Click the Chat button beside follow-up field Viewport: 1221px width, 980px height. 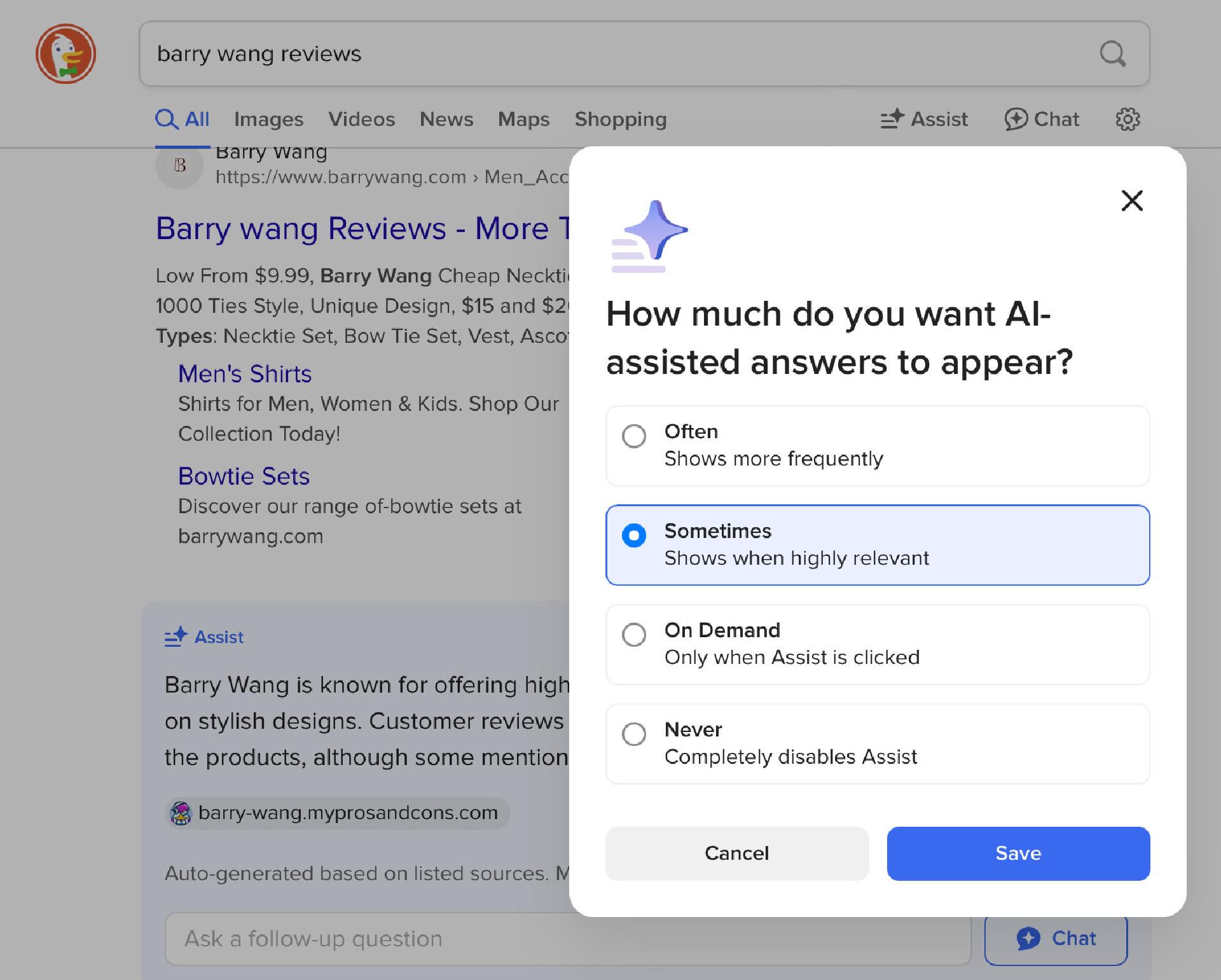coord(1056,939)
